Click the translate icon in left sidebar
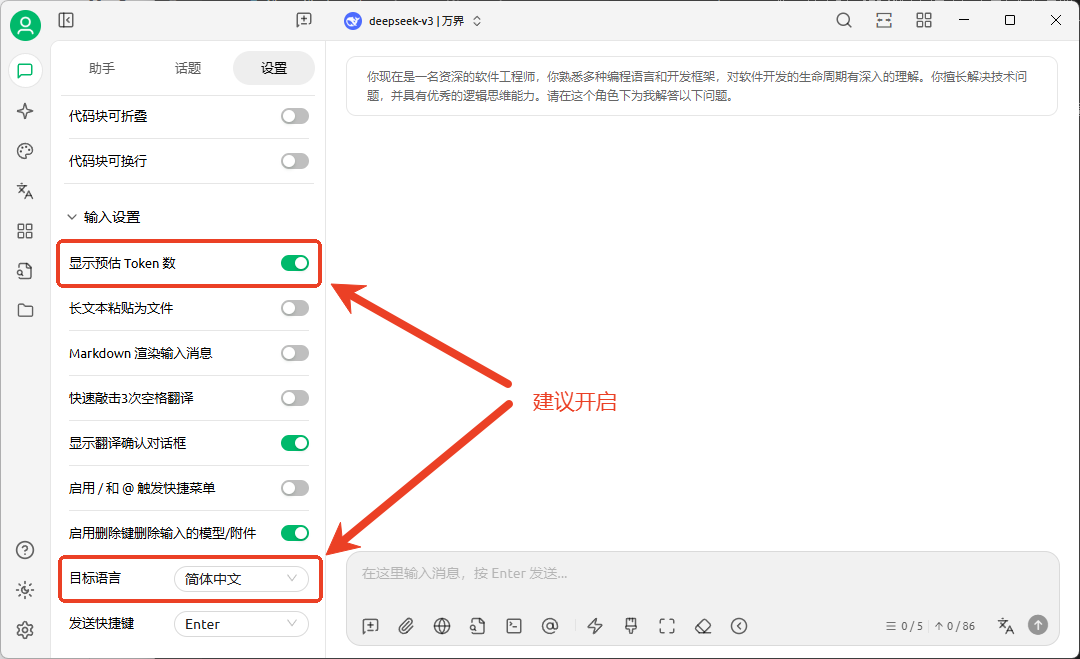This screenshot has height=659, width=1080. tap(25, 191)
